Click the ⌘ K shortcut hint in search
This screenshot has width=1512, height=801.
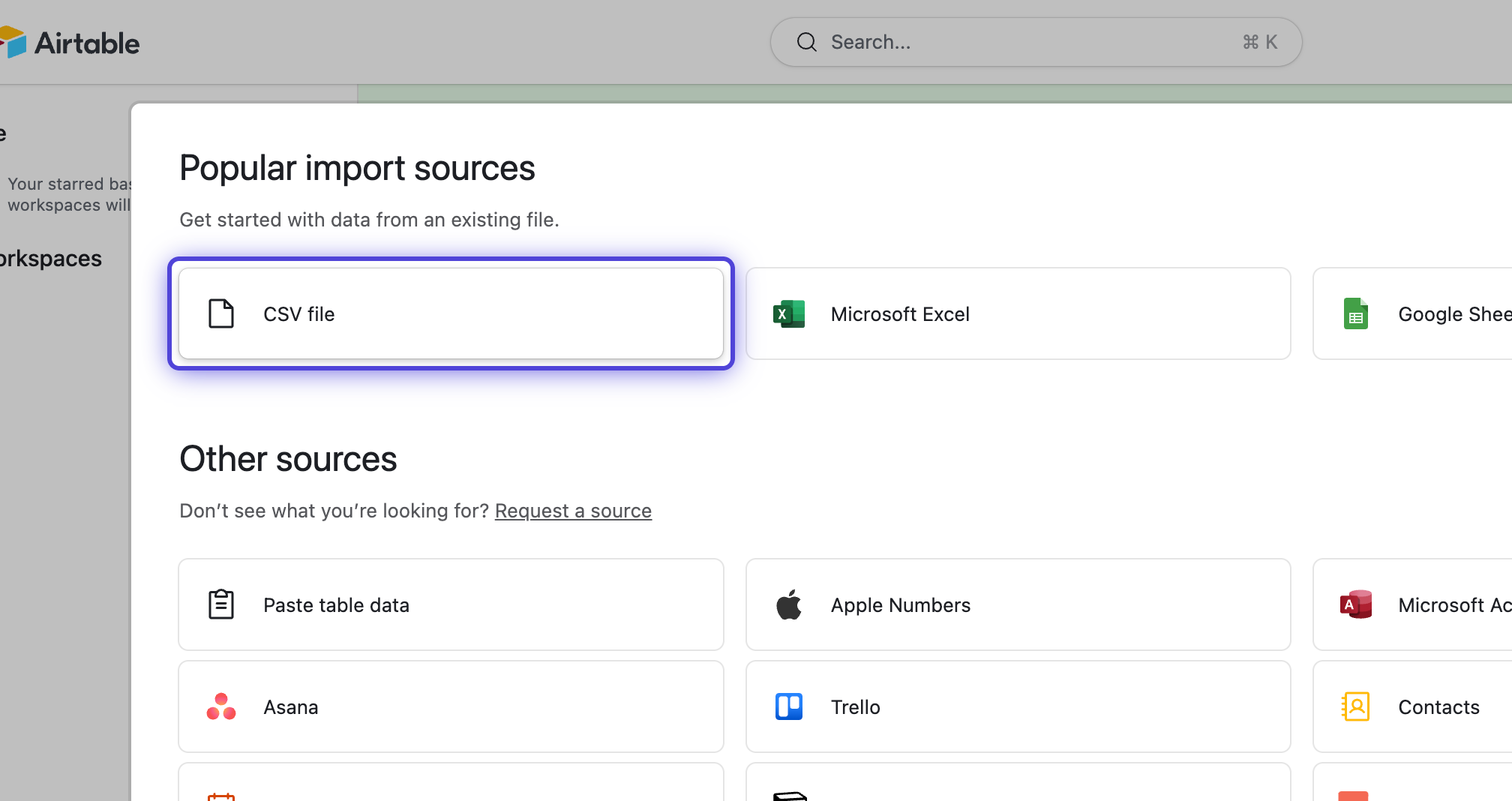pos(1260,42)
